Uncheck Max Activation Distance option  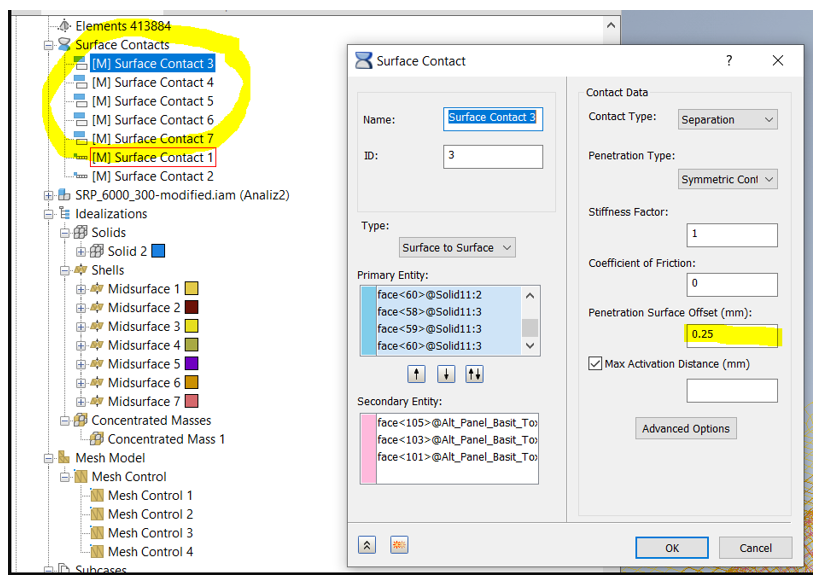click(593, 363)
